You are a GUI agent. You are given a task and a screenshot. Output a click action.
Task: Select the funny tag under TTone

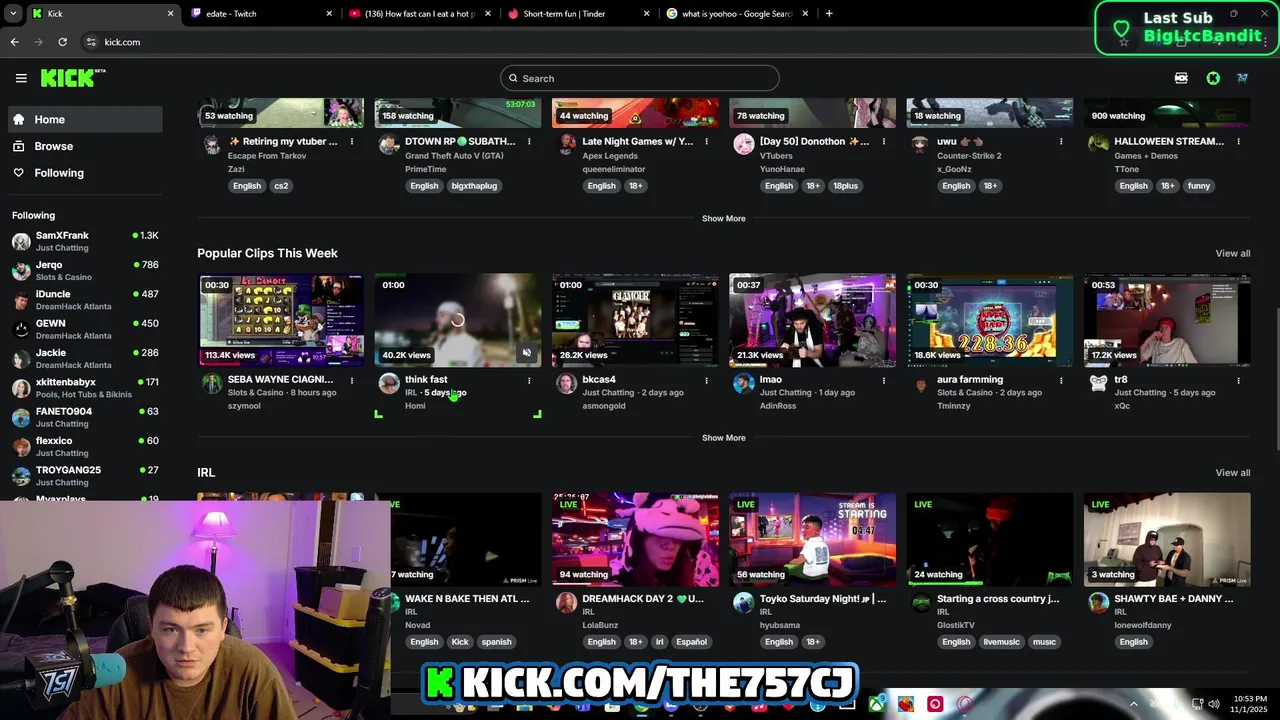(1199, 186)
